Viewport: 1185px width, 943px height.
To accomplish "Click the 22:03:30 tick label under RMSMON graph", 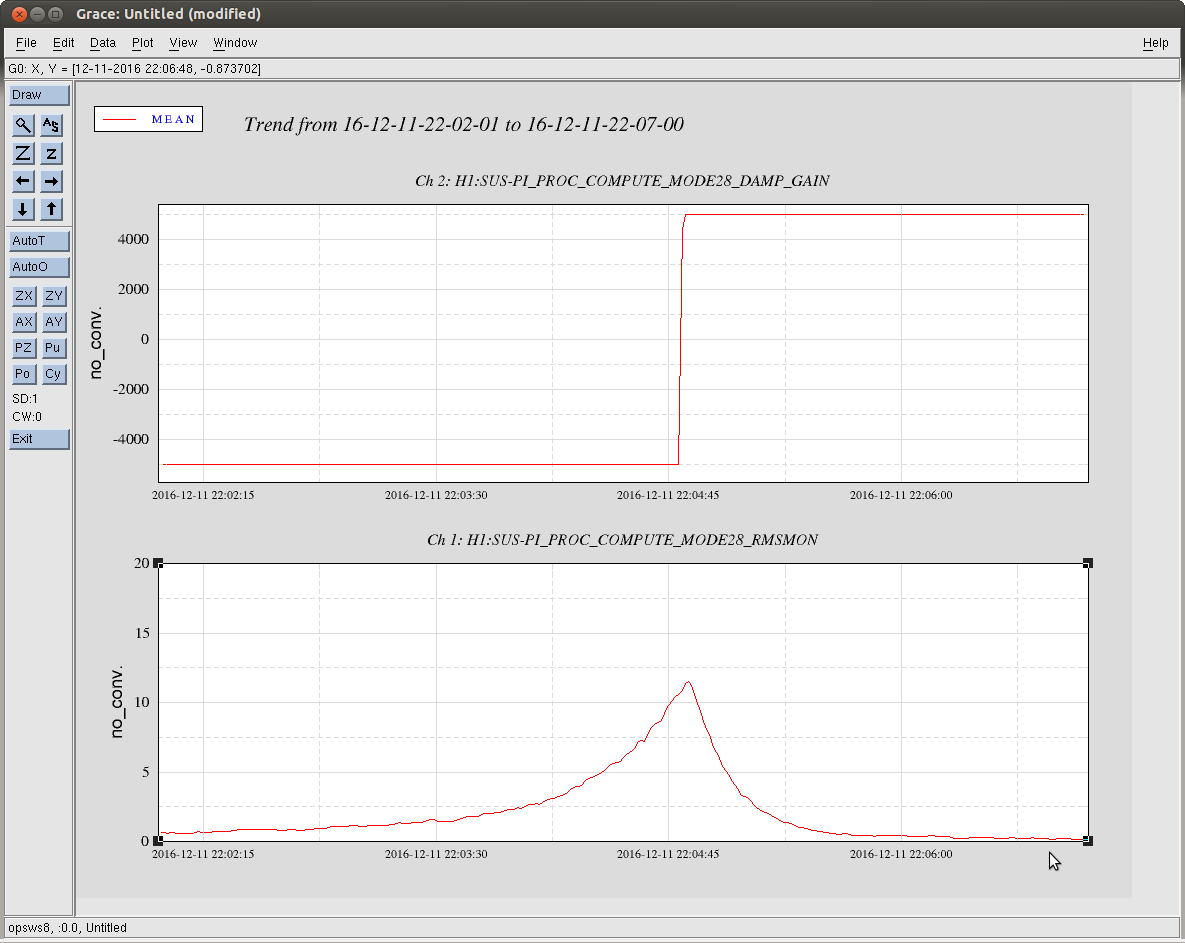I will coord(436,855).
